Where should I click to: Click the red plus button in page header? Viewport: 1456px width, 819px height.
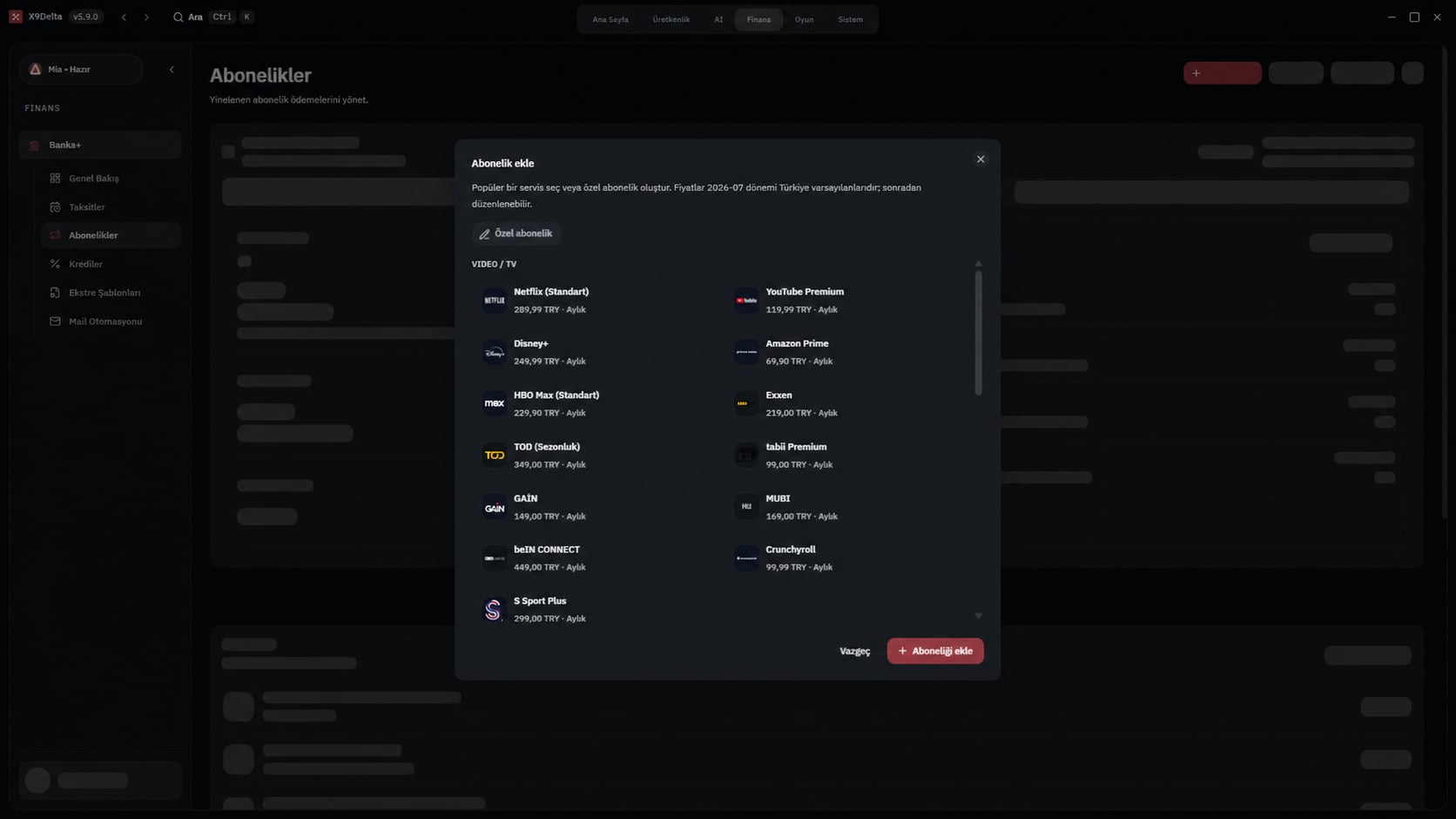[x=1222, y=73]
